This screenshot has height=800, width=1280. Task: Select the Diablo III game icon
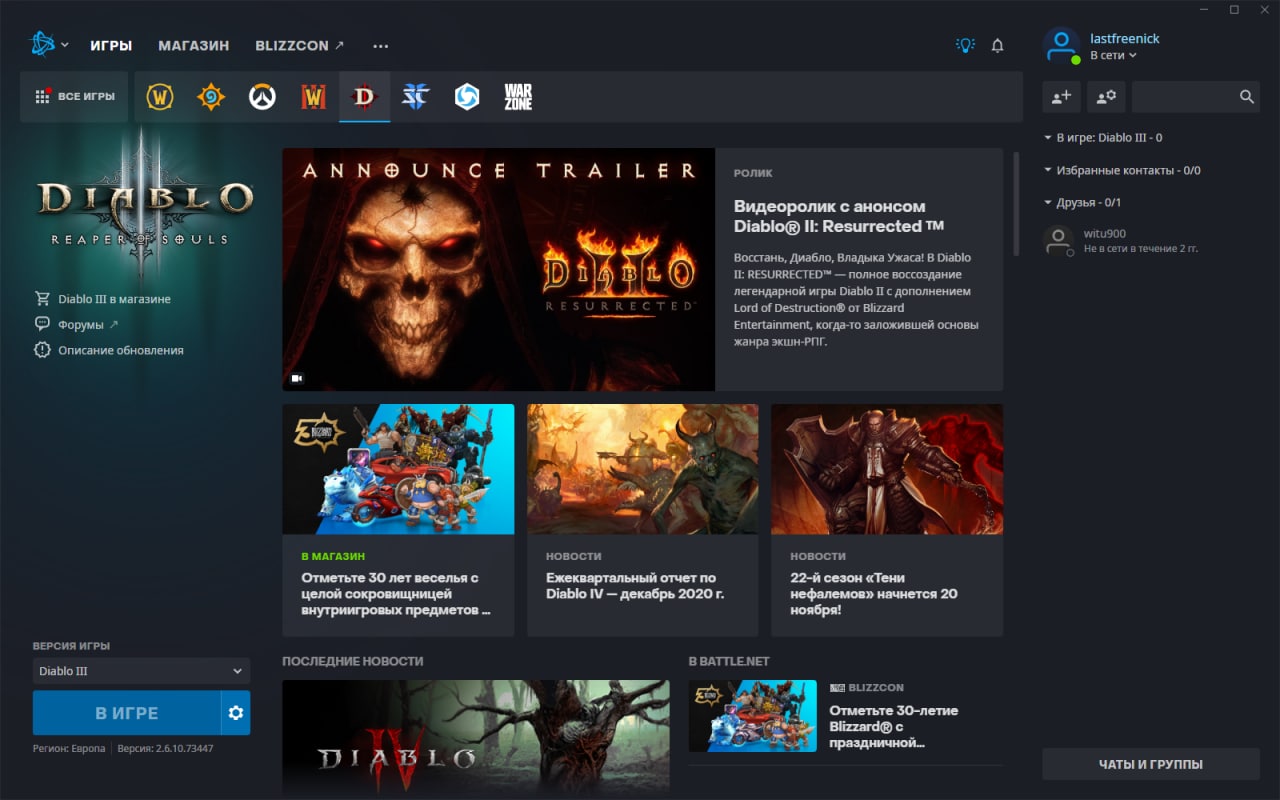(x=365, y=97)
